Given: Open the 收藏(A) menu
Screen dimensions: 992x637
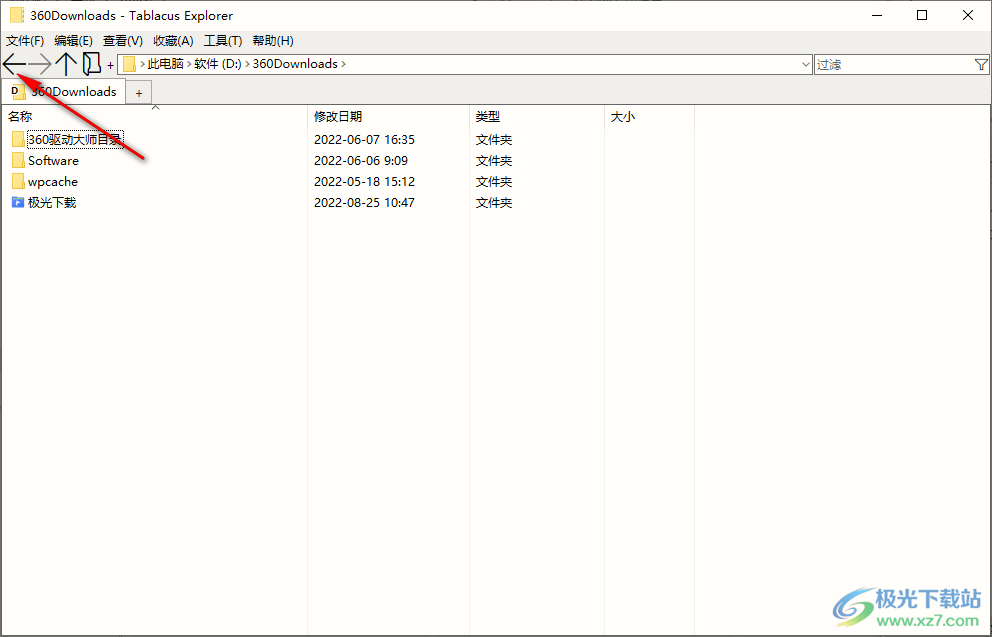Looking at the screenshot, I should [173, 40].
